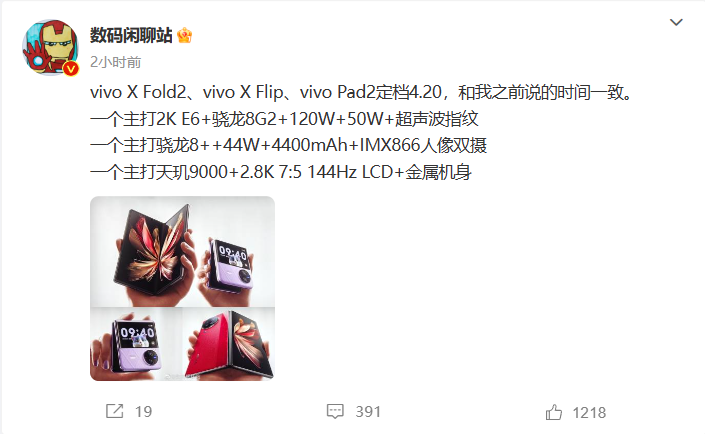Click the repost share icon
The height and width of the screenshot is (434, 705).
click(x=114, y=411)
